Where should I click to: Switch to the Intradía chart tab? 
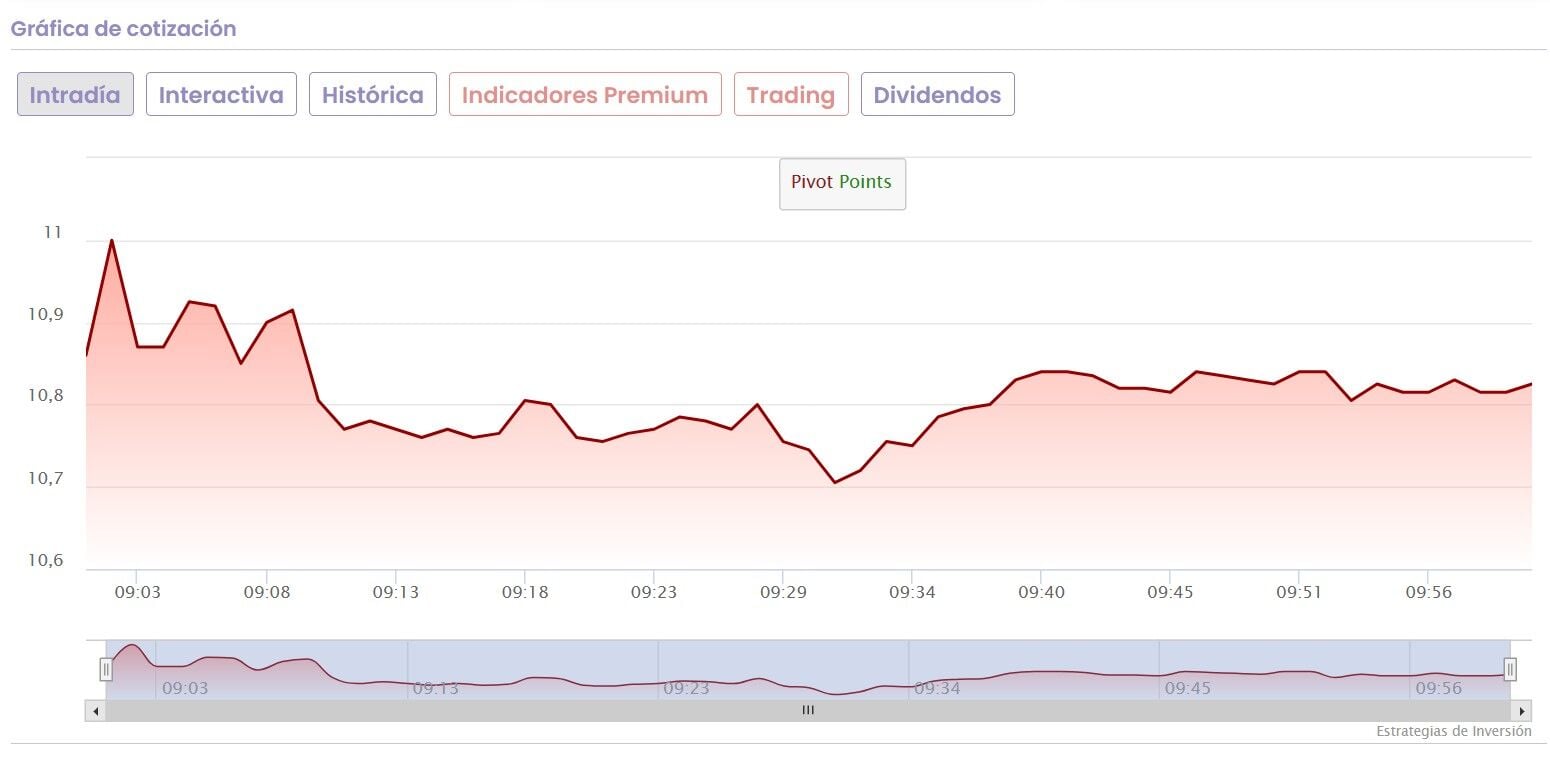75,95
